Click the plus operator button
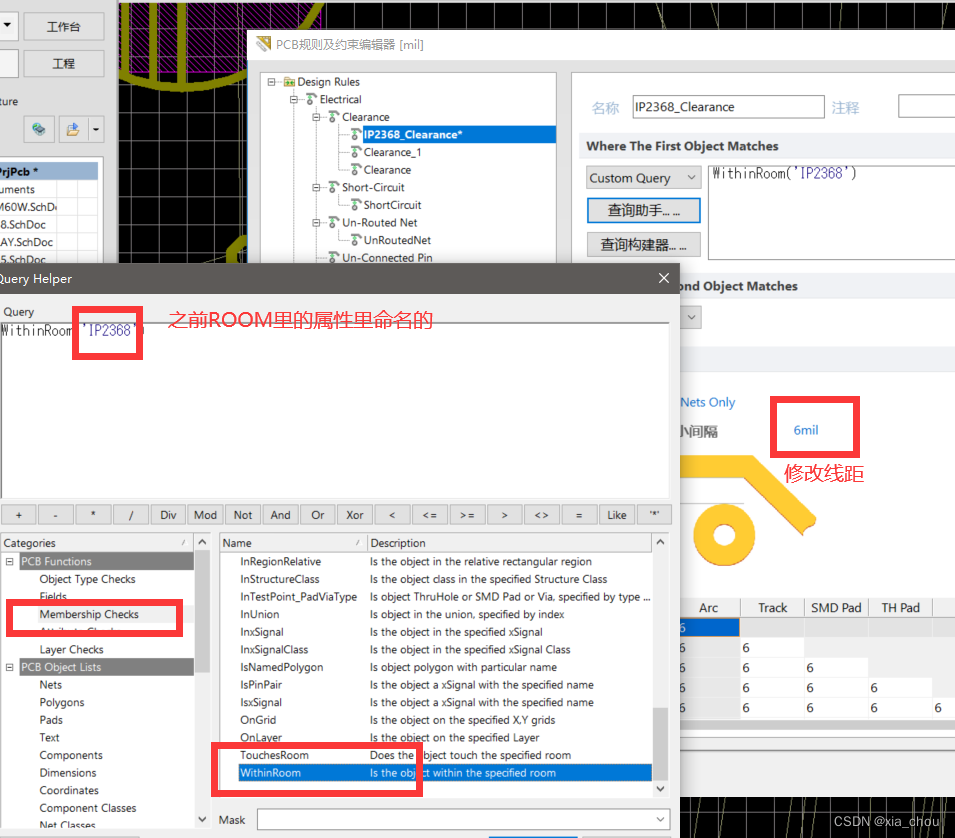The image size is (955, 838). coord(19,515)
